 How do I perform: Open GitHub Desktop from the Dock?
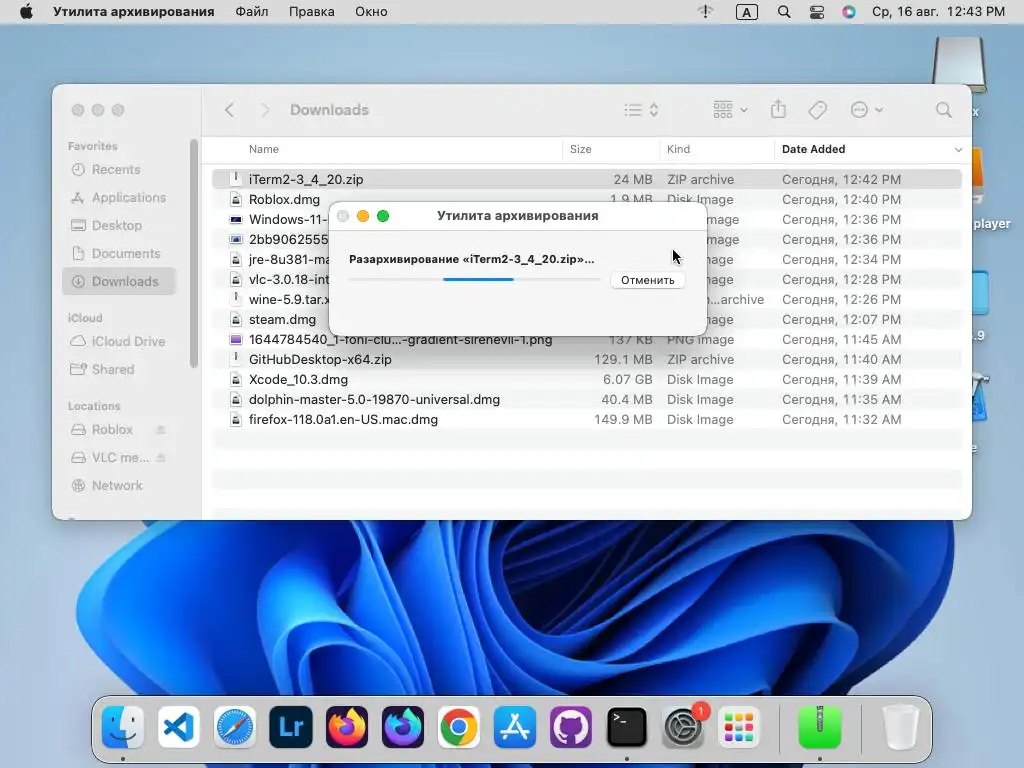(571, 726)
